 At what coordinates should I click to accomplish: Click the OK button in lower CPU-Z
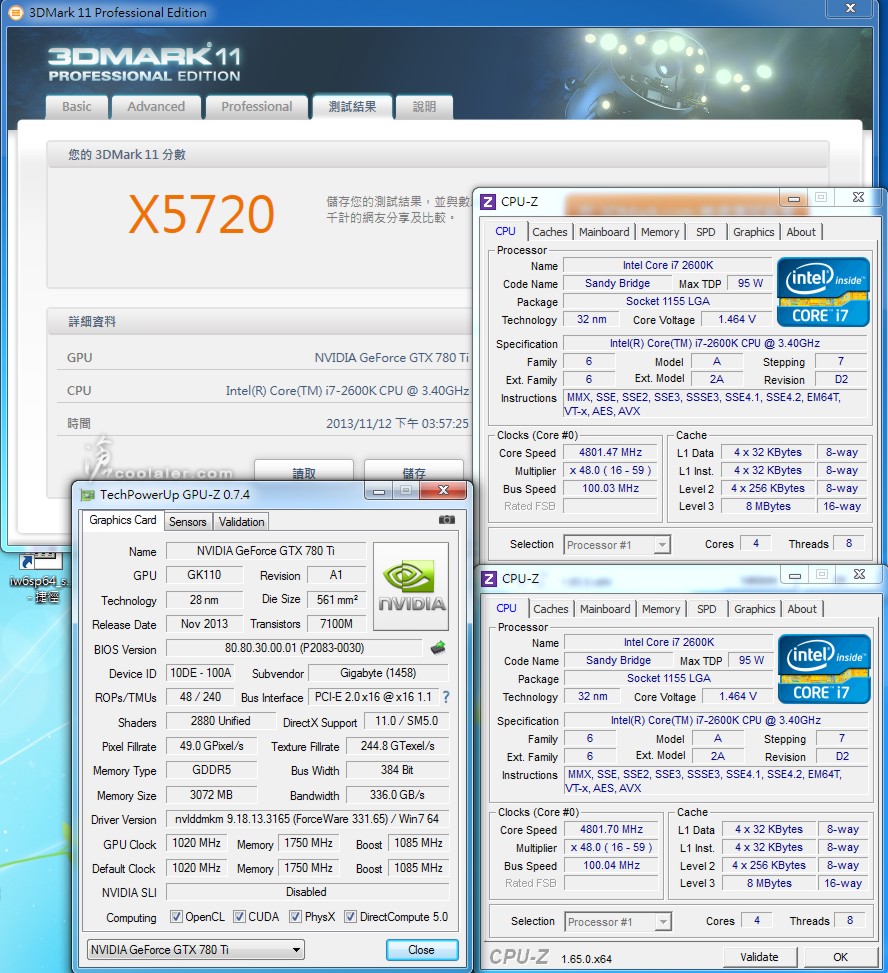pyautogui.click(x=841, y=957)
